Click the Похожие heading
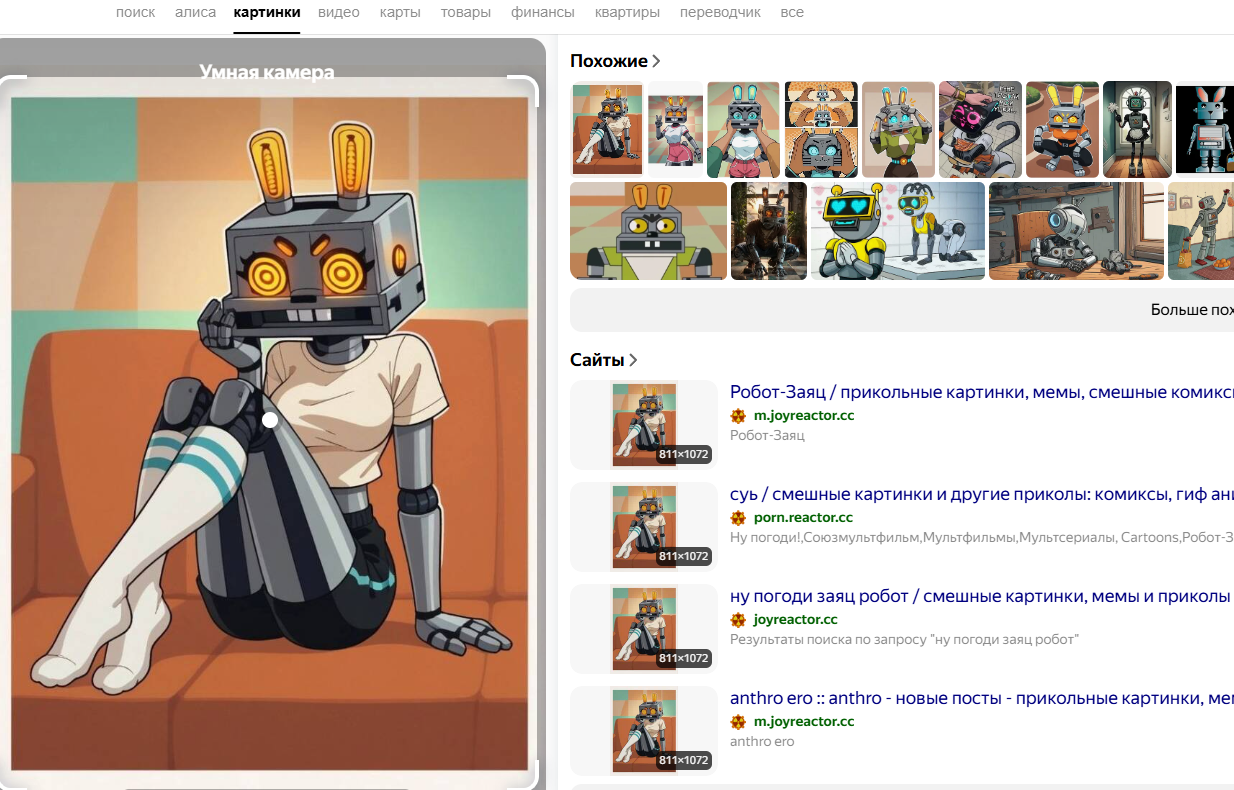 [609, 62]
